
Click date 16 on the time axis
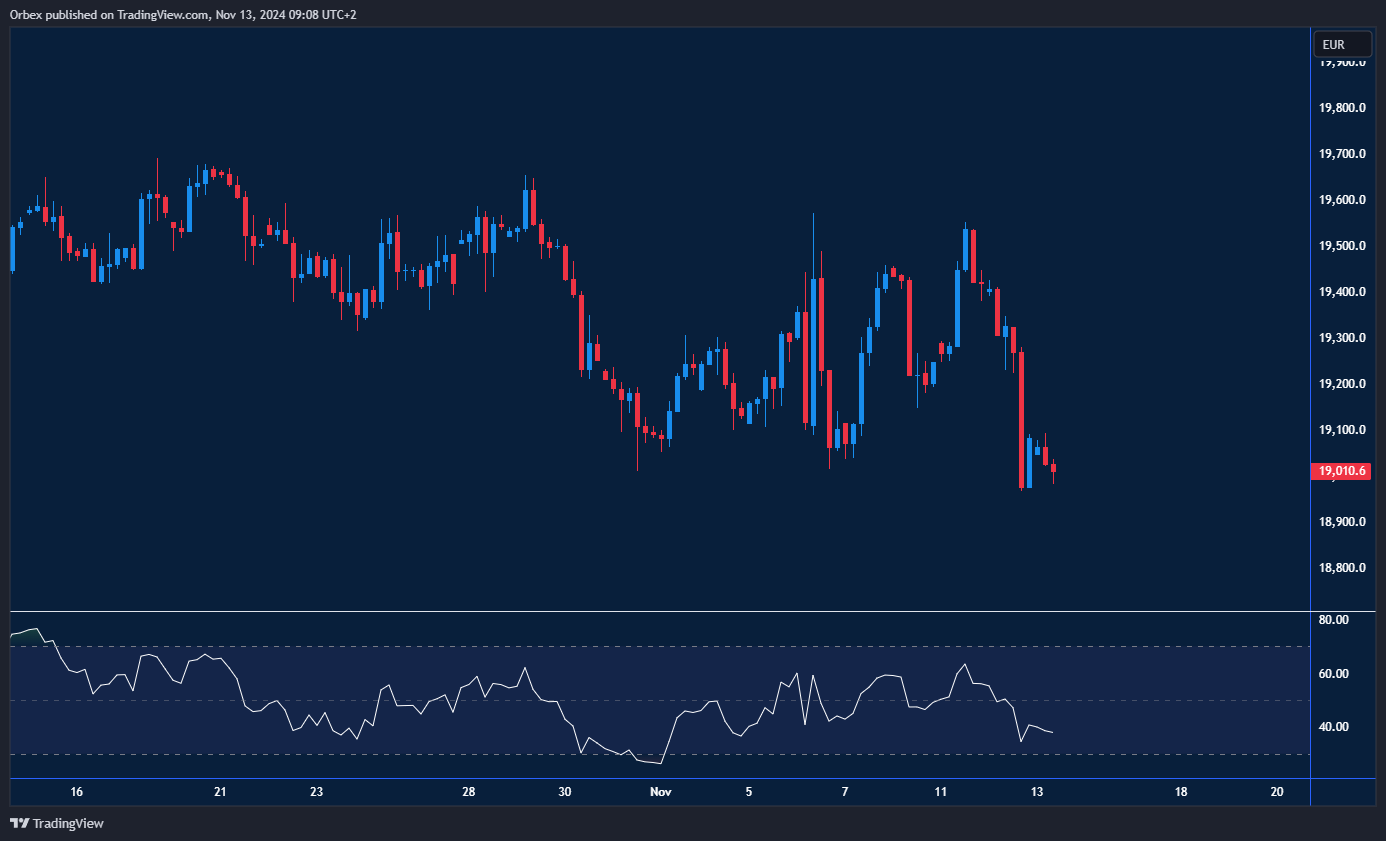[x=77, y=792]
